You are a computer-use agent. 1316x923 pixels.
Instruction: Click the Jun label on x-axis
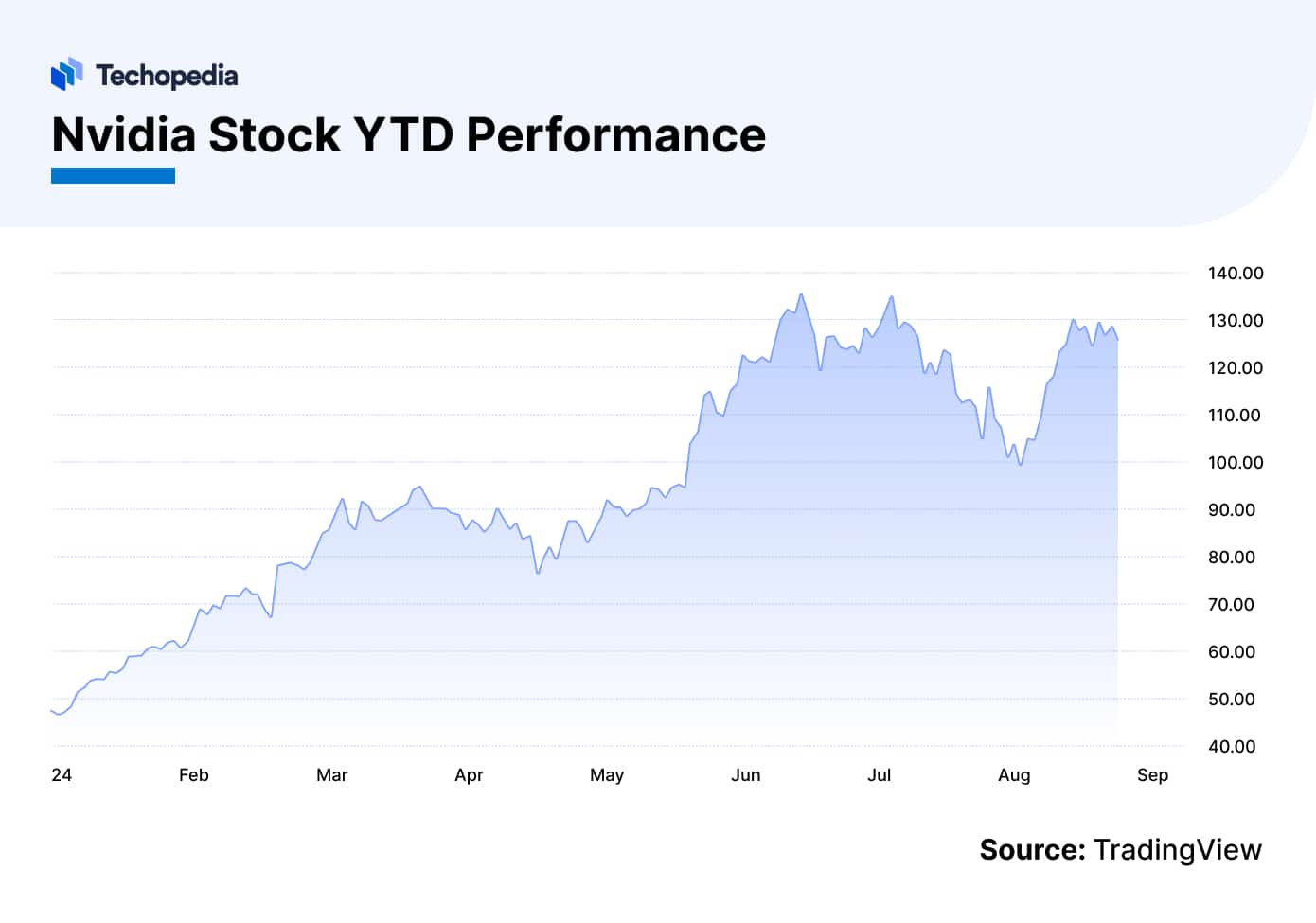click(745, 774)
